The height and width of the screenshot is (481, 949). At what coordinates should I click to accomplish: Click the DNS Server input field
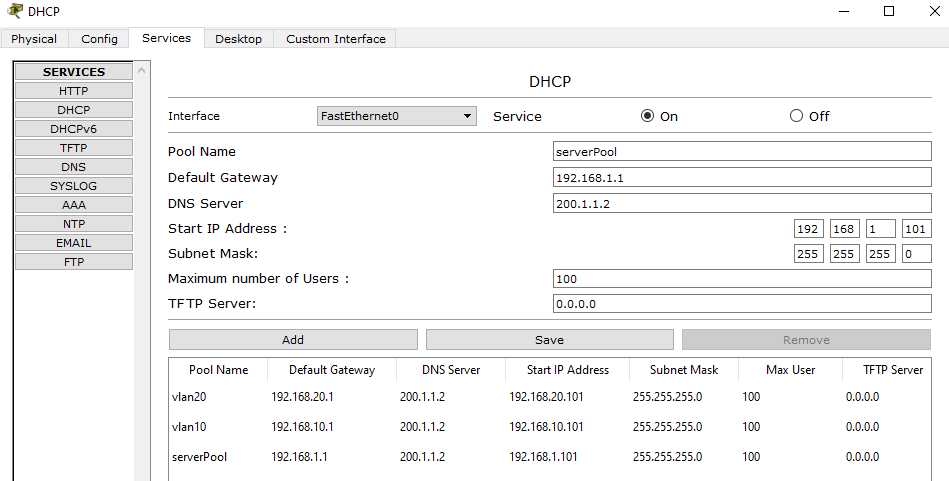[742, 203]
